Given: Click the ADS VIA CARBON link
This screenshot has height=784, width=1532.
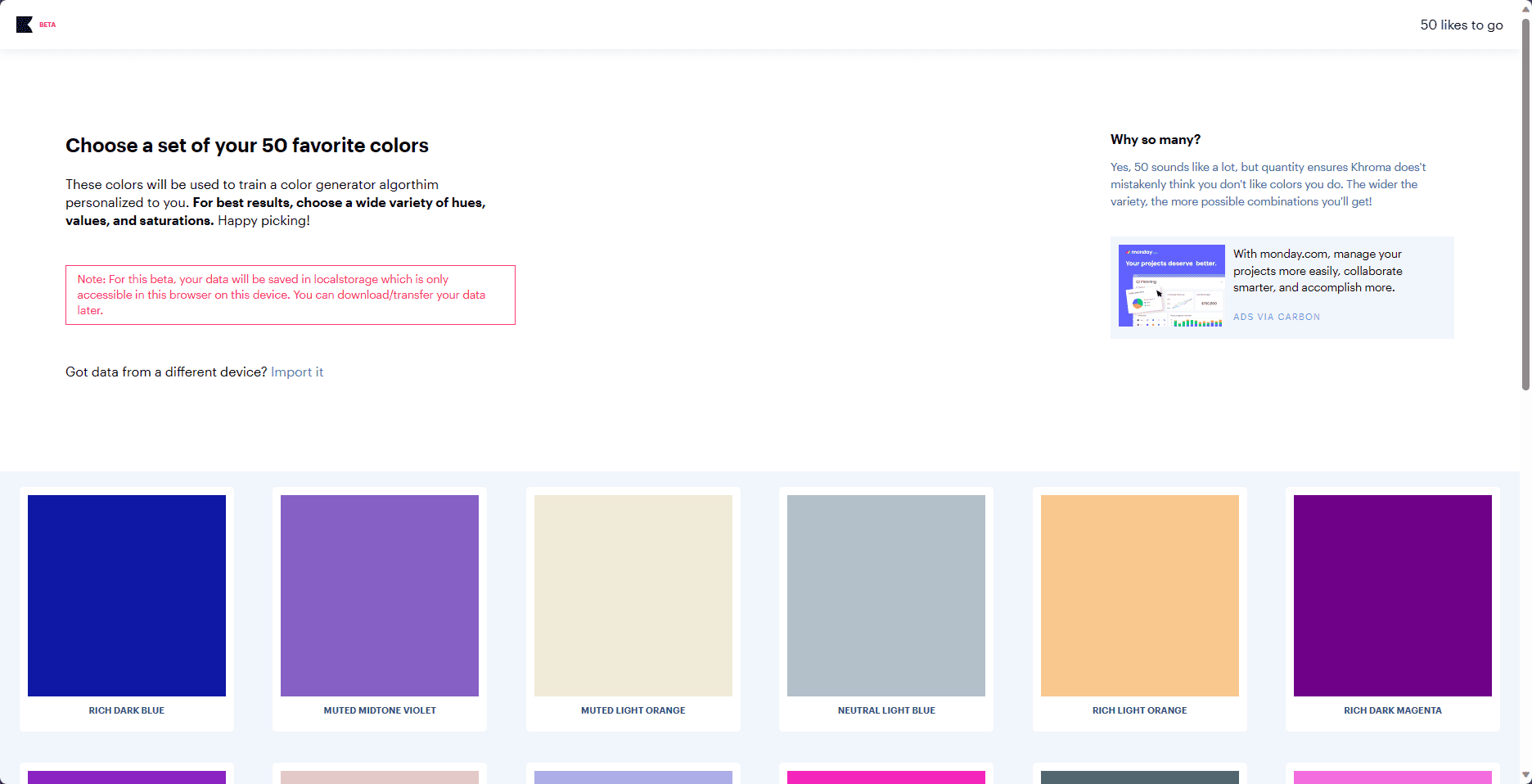Looking at the screenshot, I should click(1277, 317).
